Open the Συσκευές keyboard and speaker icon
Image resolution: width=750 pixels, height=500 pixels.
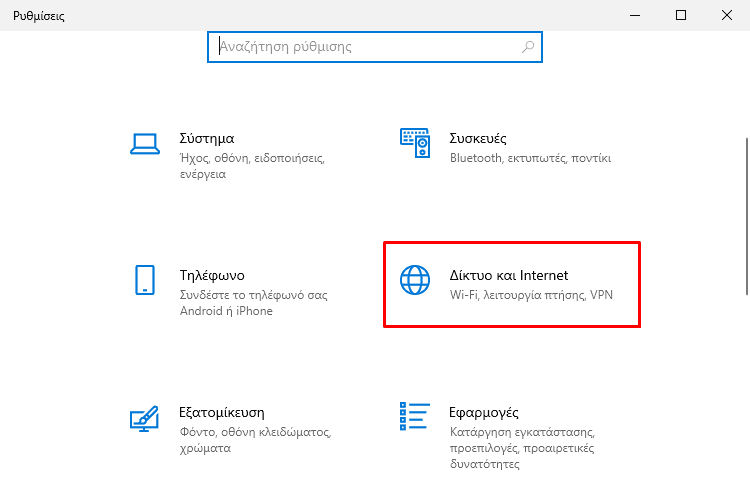(415, 143)
